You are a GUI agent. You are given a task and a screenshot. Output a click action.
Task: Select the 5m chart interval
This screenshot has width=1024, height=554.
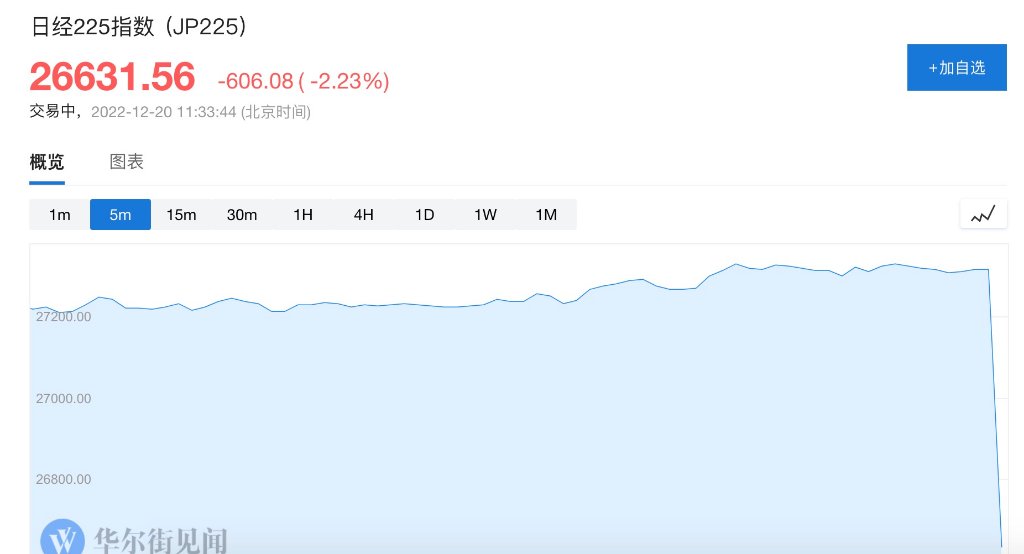[x=120, y=215]
